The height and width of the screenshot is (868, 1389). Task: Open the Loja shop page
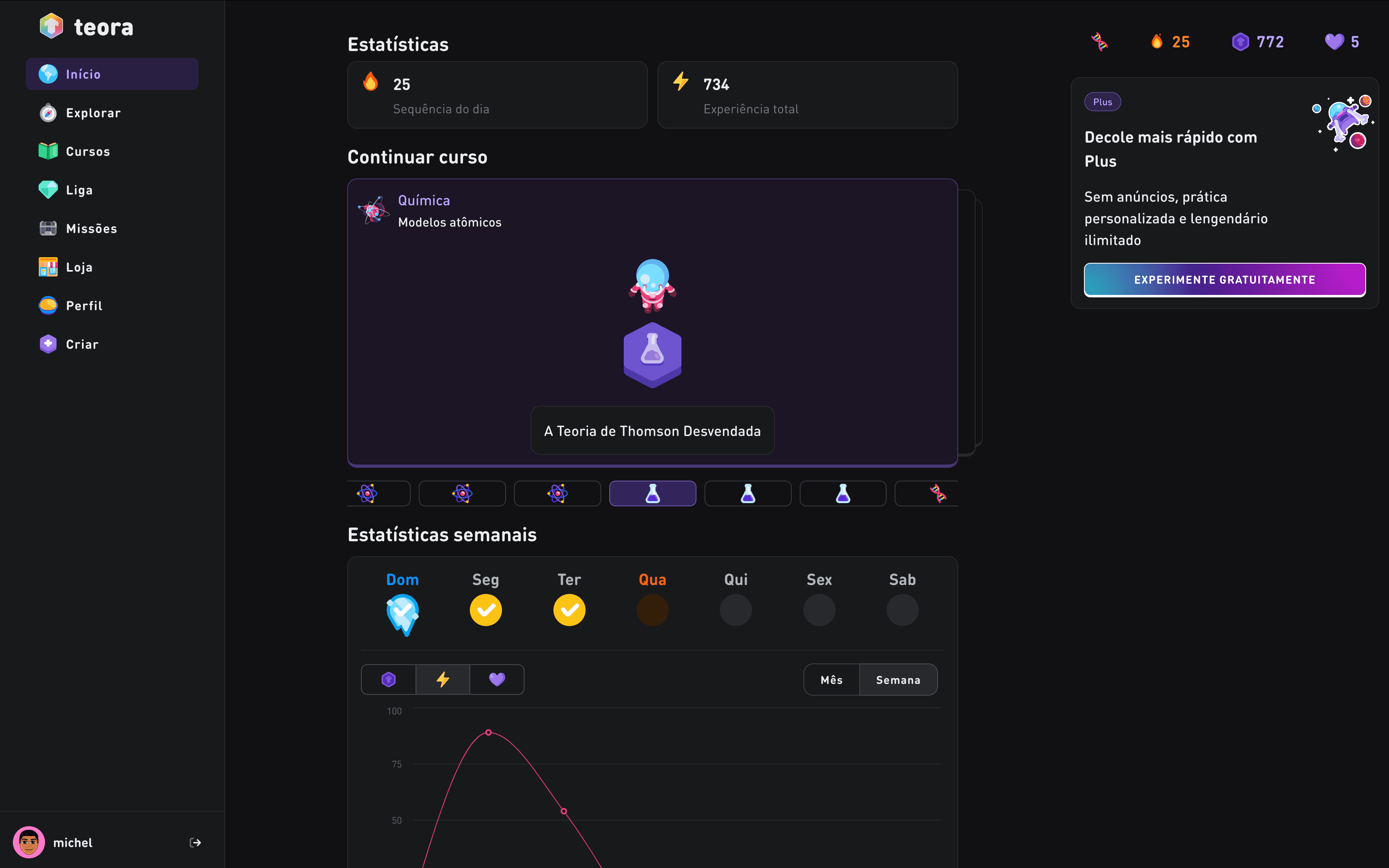79,267
